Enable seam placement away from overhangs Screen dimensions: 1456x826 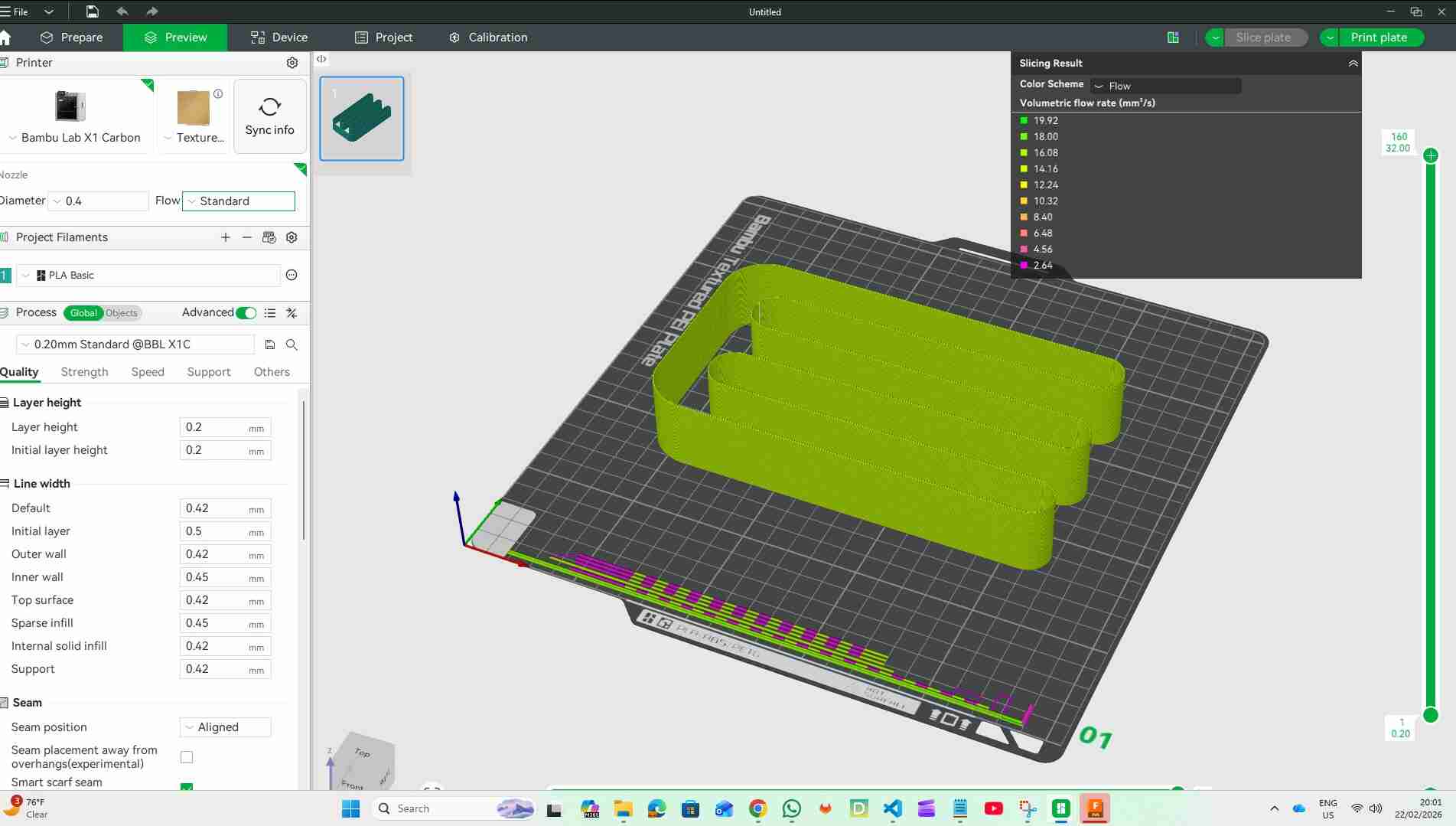click(x=187, y=757)
